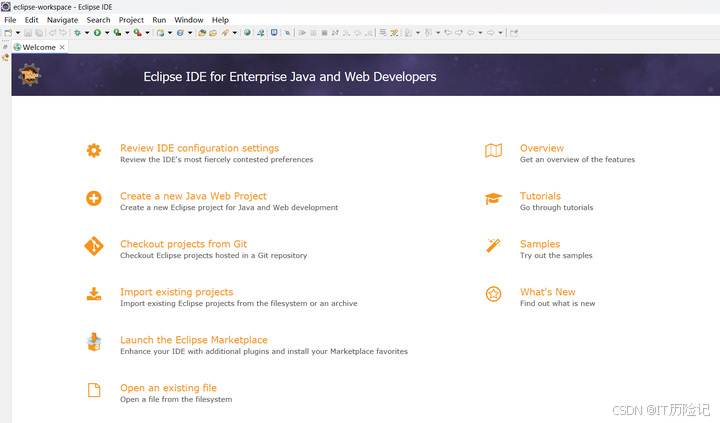The height and width of the screenshot is (423, 720).
Task: Expand the Search dropdown arrow
Action: coord(235,33)
